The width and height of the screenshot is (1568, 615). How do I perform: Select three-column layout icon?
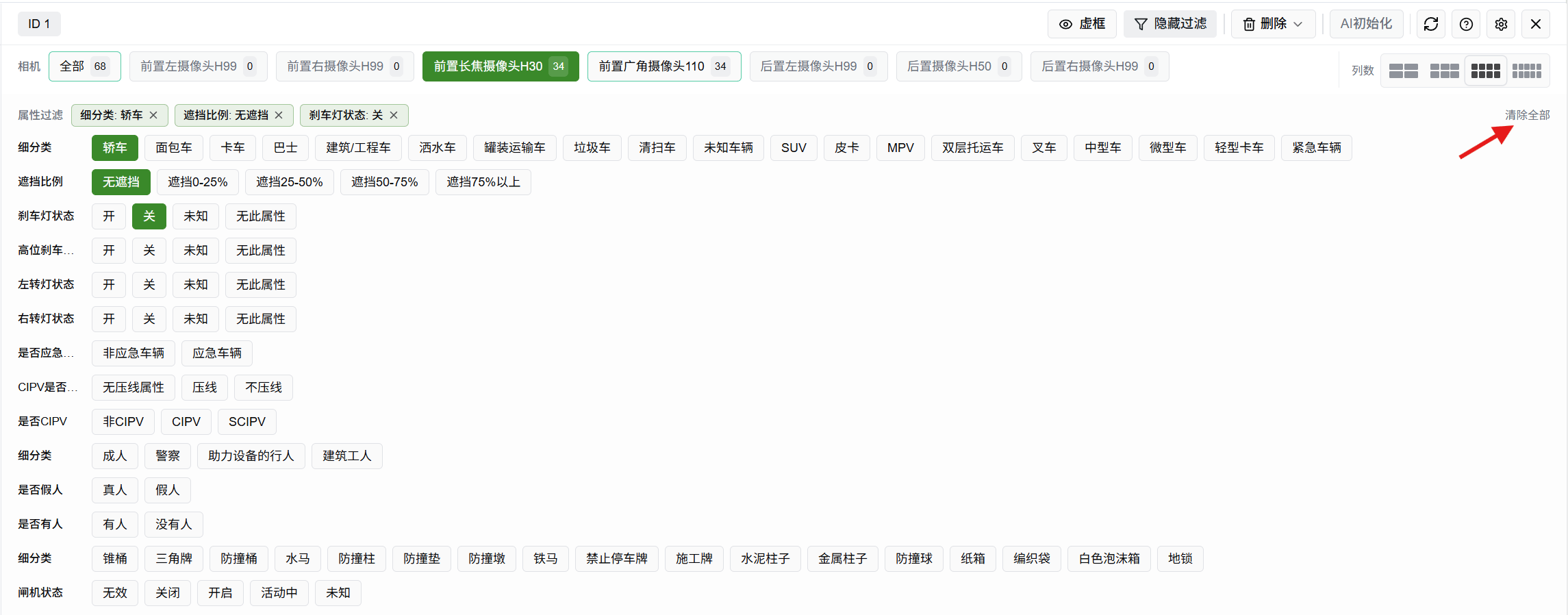coord(1444,71)
